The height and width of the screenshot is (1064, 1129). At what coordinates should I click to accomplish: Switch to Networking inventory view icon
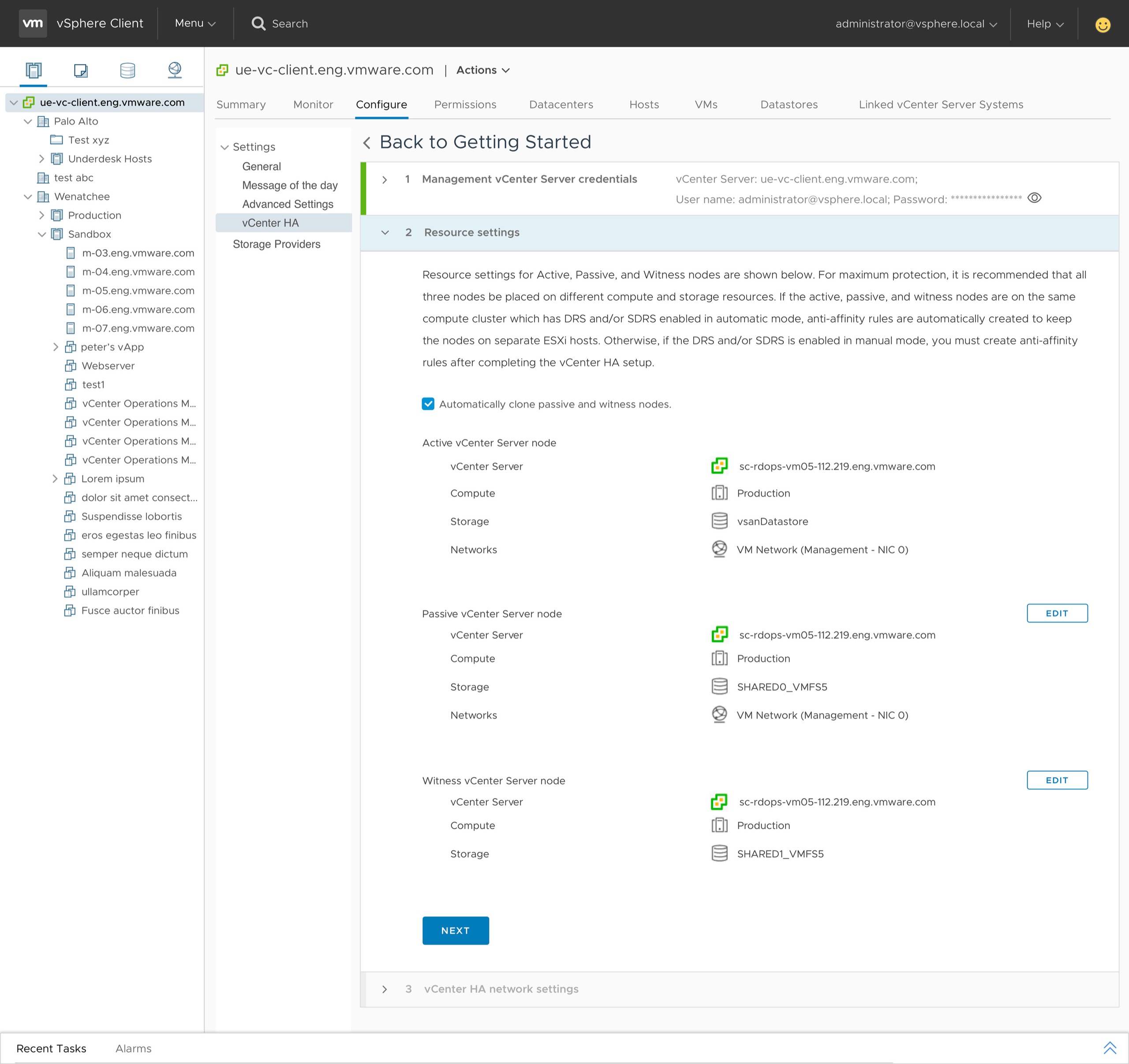175,70
